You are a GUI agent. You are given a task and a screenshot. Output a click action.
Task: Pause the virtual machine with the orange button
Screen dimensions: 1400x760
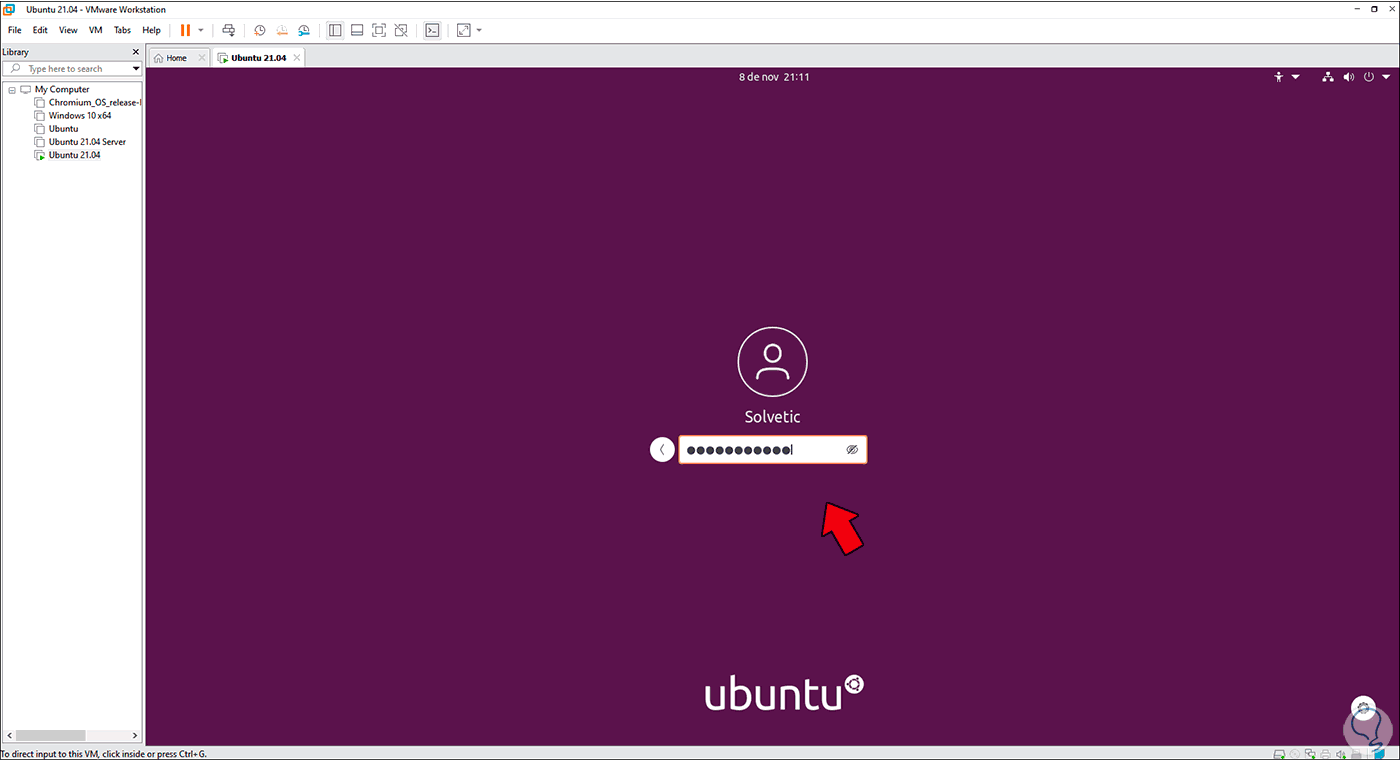coord(185,30)
